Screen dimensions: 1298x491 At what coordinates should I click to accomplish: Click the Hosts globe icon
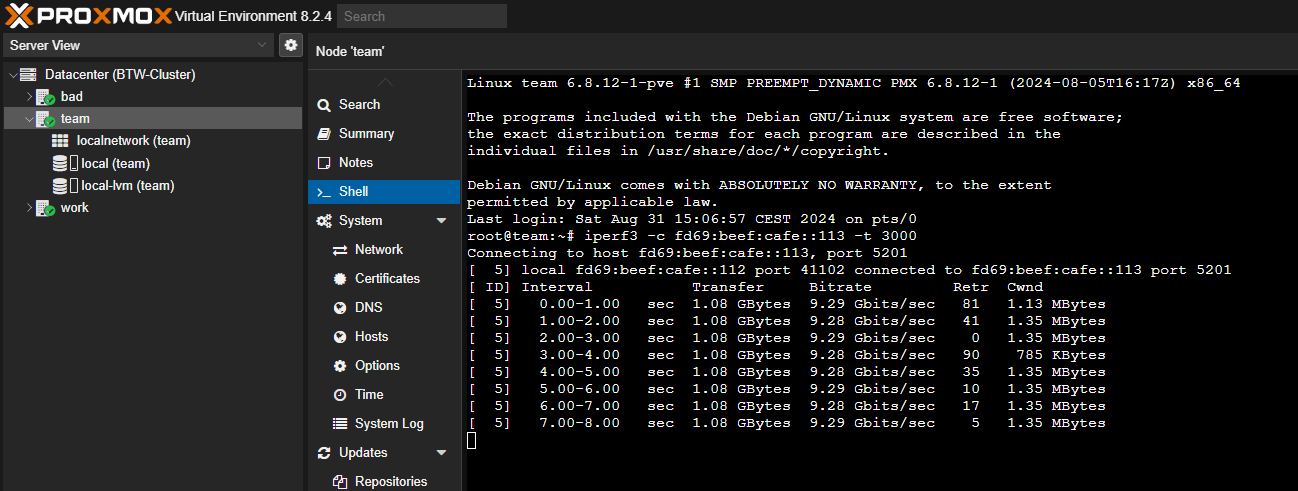[x=340, y=337]
